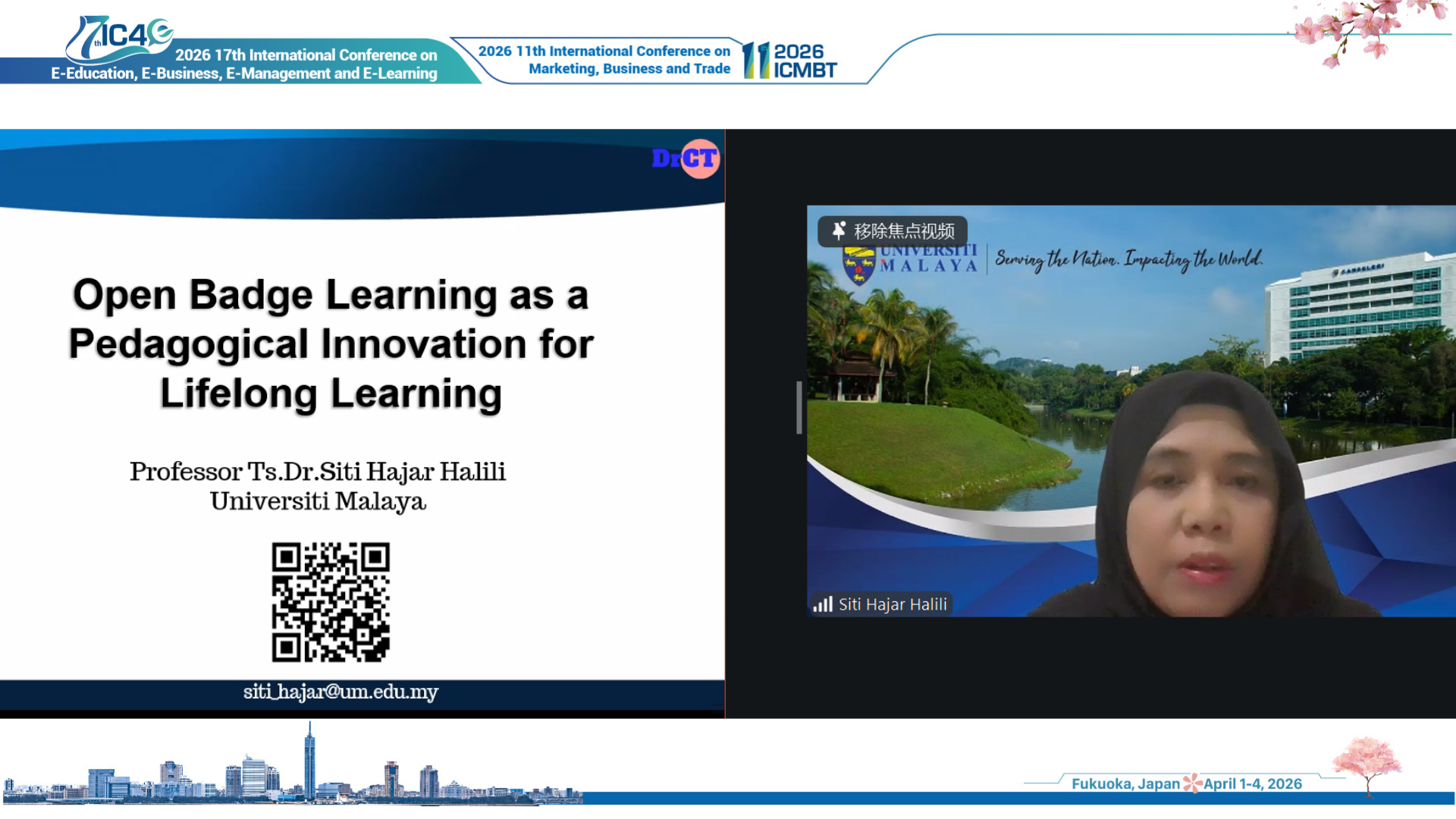Image resolution: width=1456 pixels, height=819 pixels.
Task: Click the divider handle between slide and video
Action: [799, 408]
